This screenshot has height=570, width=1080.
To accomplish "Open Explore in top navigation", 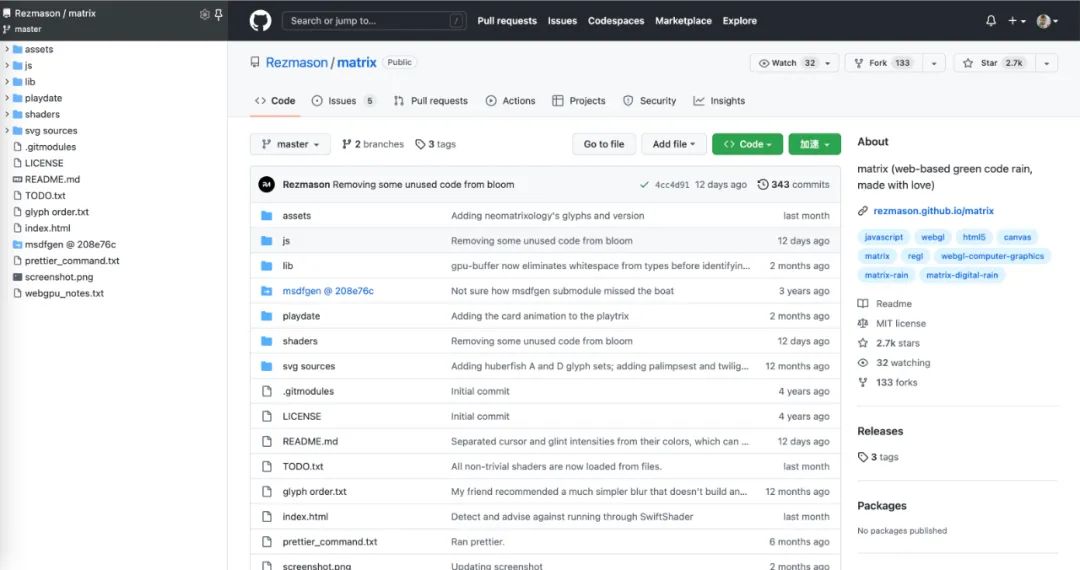I will [x=740, y=21].
